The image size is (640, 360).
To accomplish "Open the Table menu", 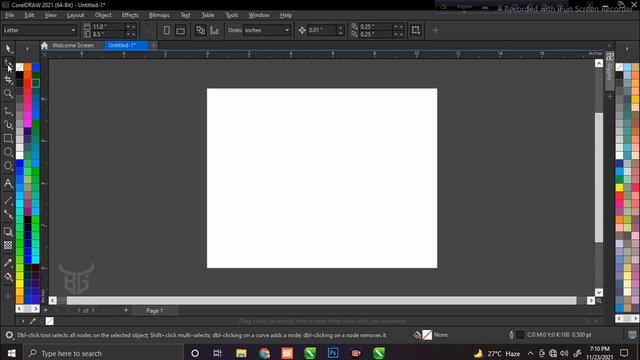I will 208,15.
